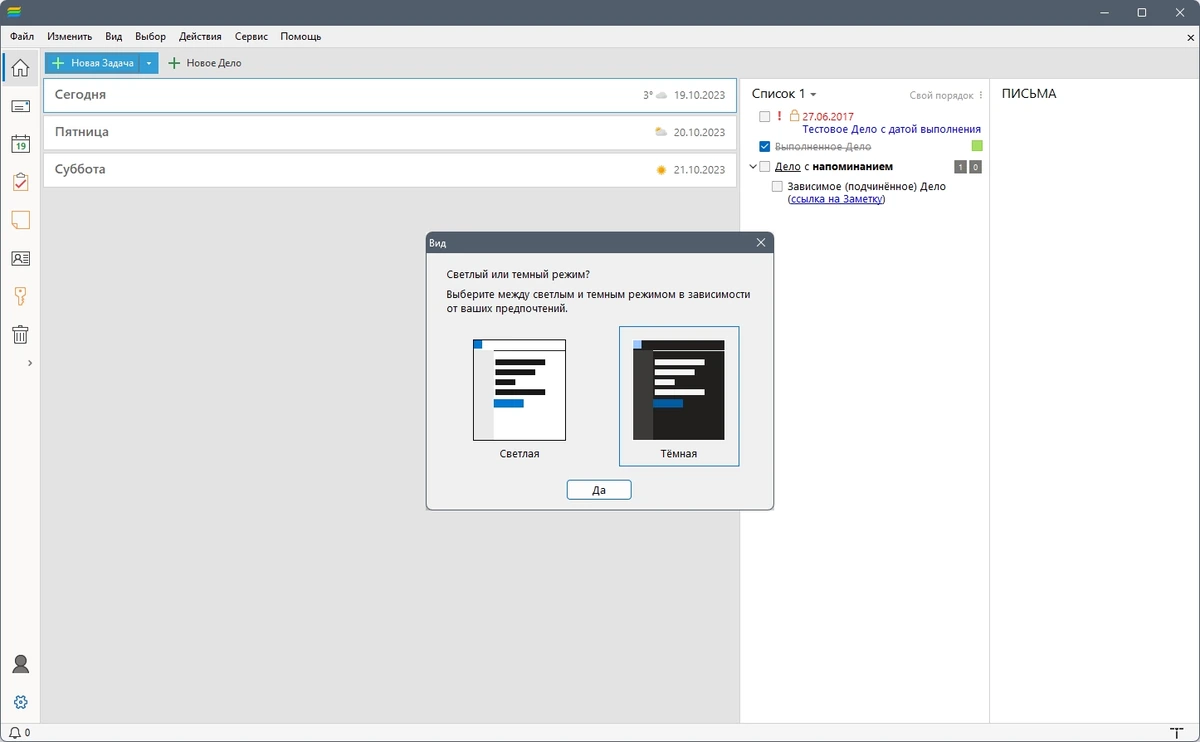
Task: Tick the Зависимое (подчинённое) Дело checkbox
Action: [778, 186]
